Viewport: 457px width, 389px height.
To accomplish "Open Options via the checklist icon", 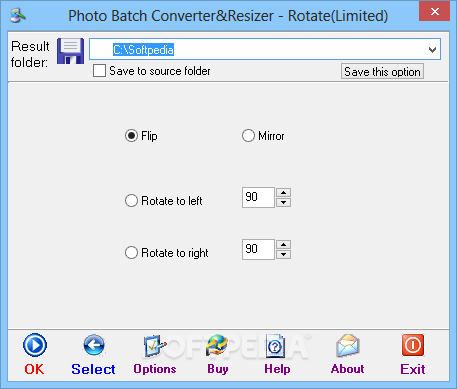I will point(155,345).
